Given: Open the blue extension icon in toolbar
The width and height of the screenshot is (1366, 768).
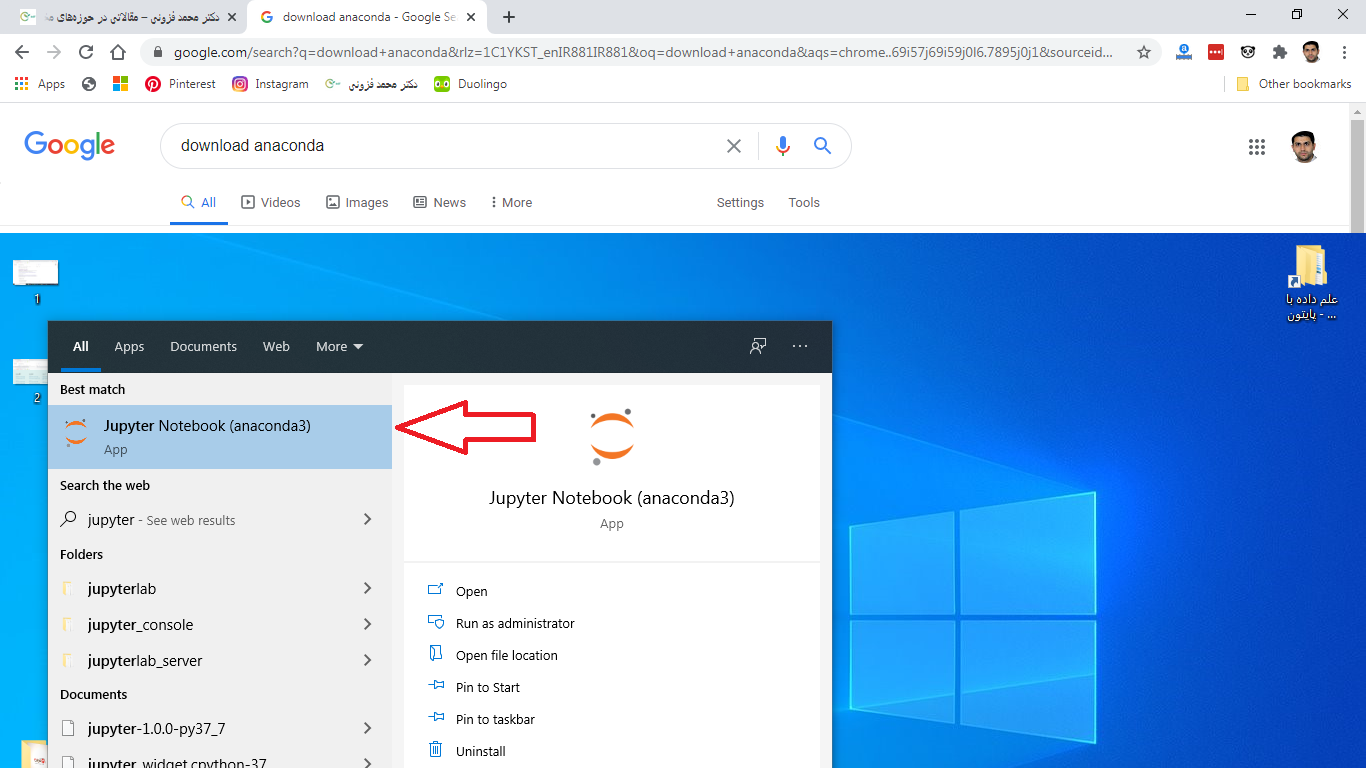Looking at the screenshot, I should (1183, 52).
